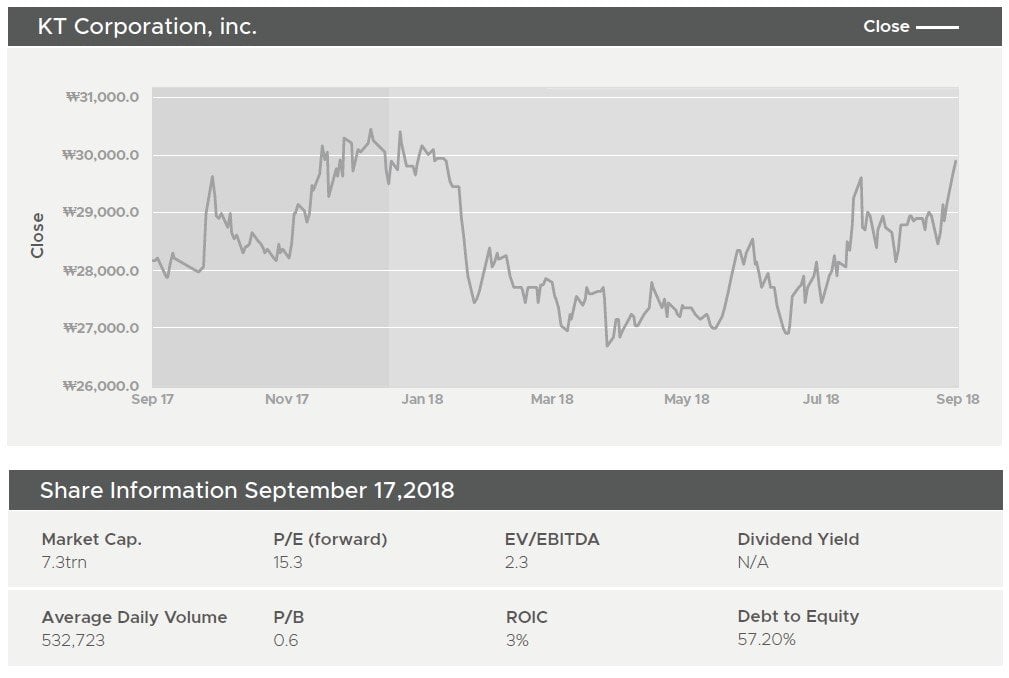Click the EV/EBITDA metric label
This screenshot has width=1009, height=678.
click(552, 539)
